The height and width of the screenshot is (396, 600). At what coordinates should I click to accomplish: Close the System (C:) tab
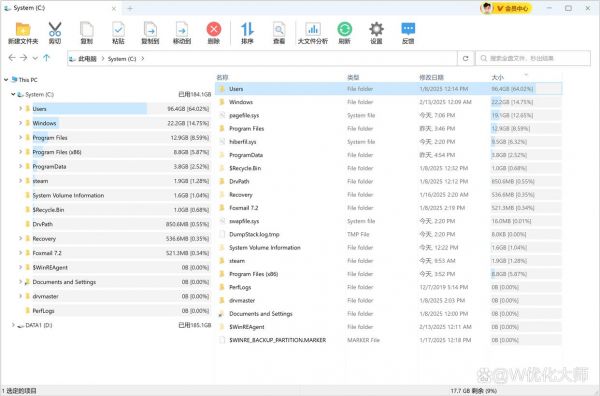coord(114,8)
